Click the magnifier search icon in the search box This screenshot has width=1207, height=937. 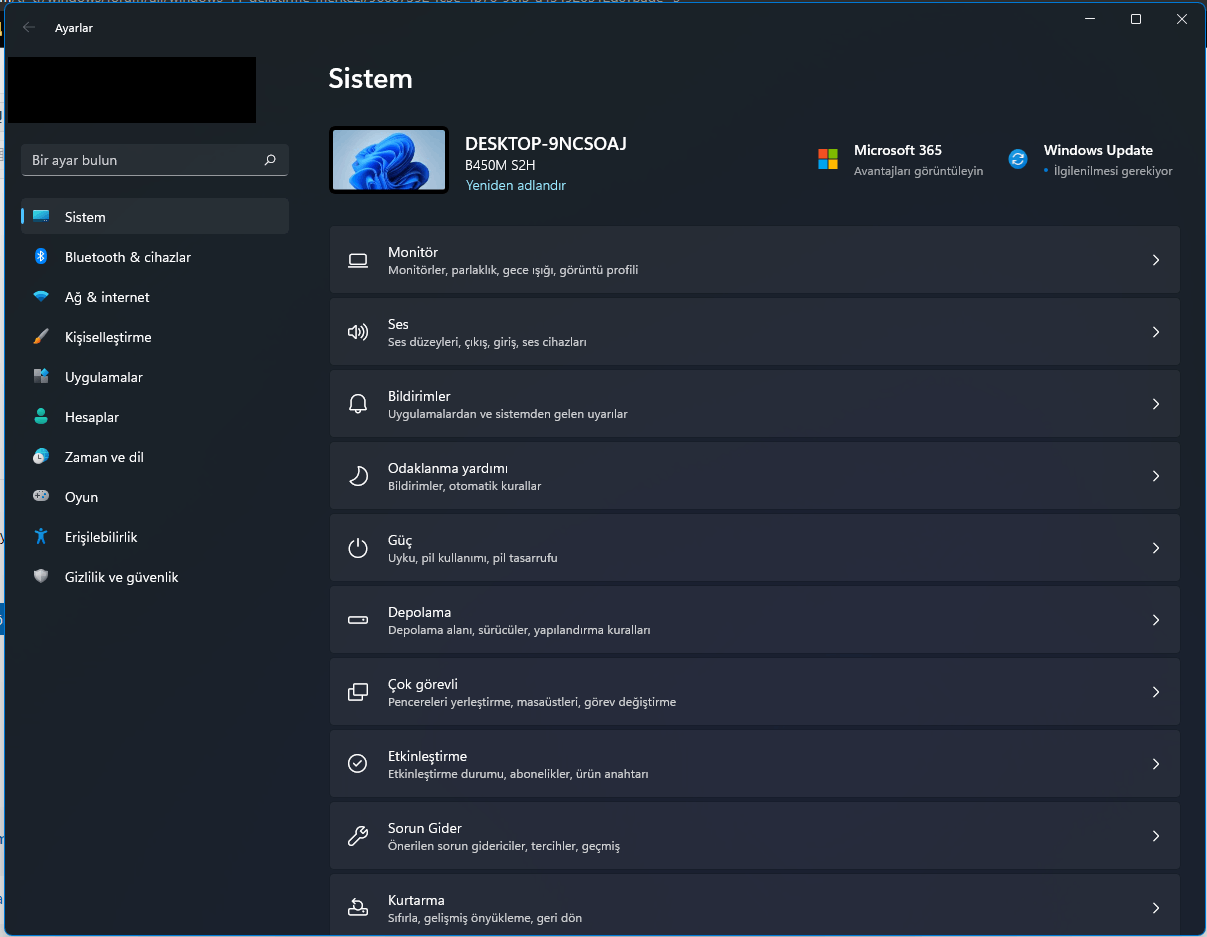click(x=270, y=160)
